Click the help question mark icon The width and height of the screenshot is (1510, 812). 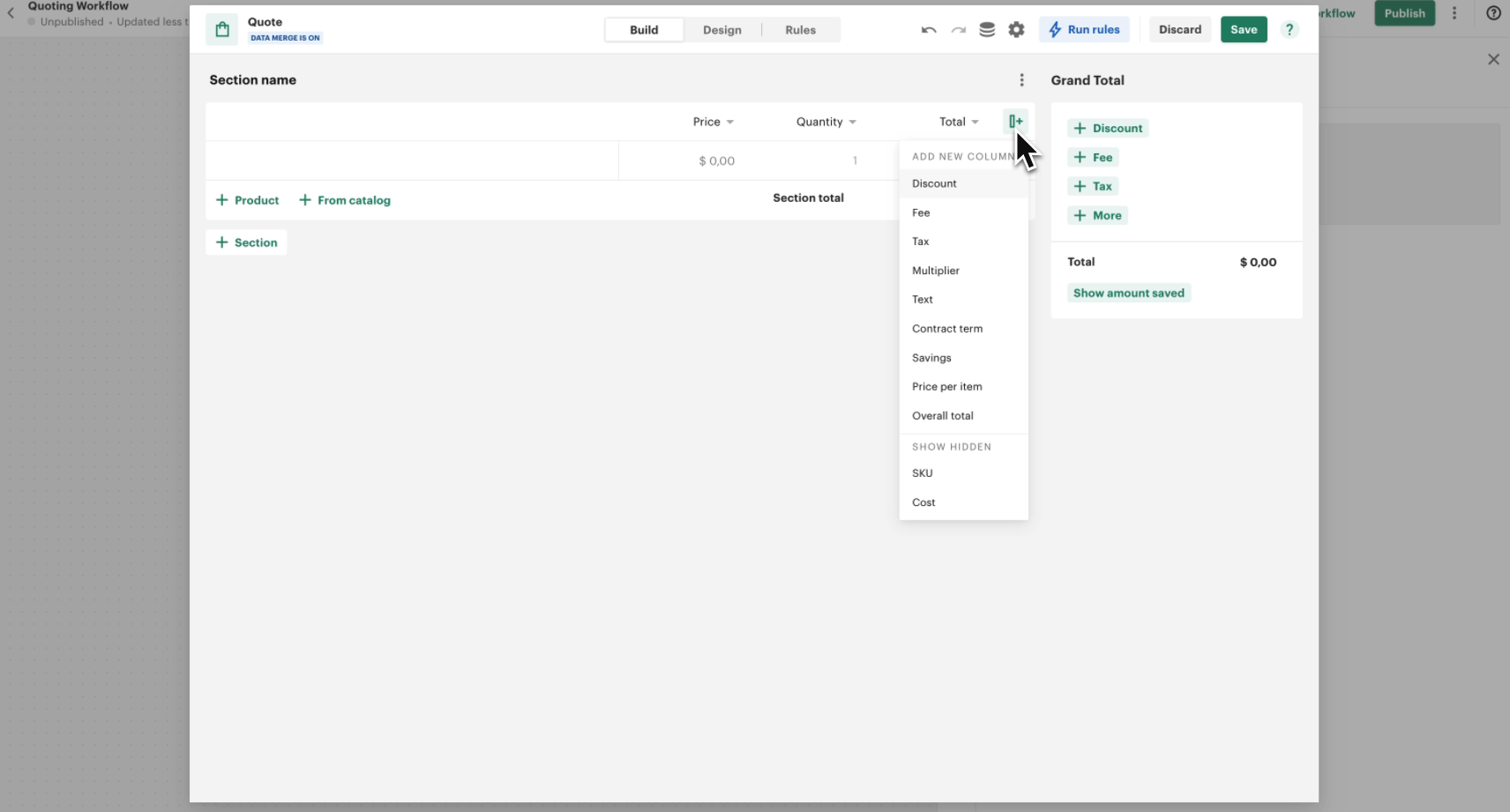click(1289, 30)
